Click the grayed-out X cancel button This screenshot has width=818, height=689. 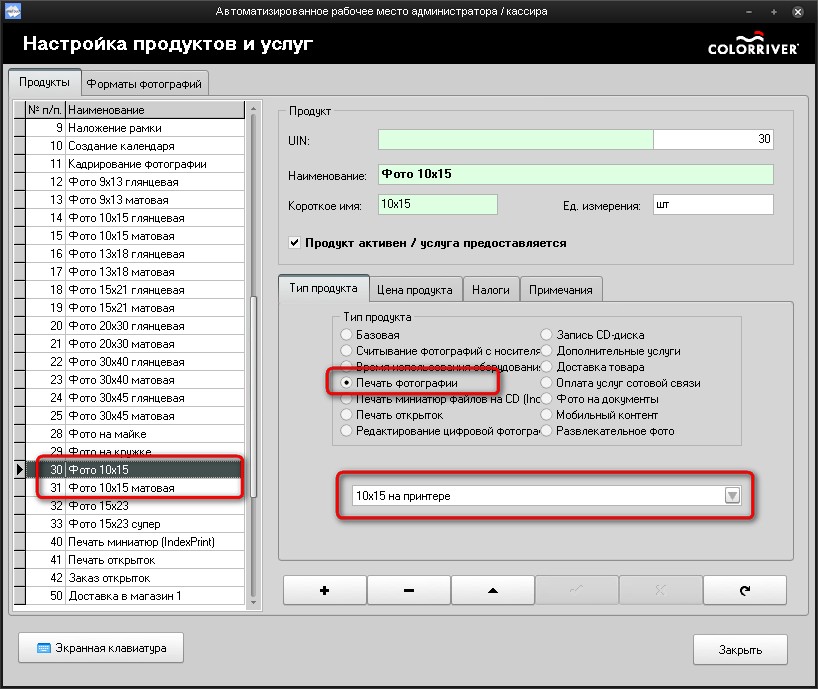[x=660, y=590]
